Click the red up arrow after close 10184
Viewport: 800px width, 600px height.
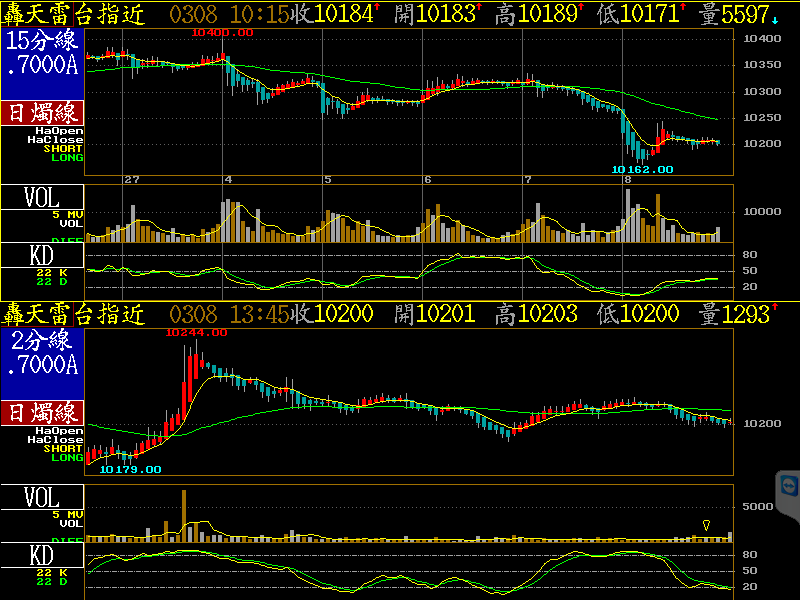(x=379, y=9)
